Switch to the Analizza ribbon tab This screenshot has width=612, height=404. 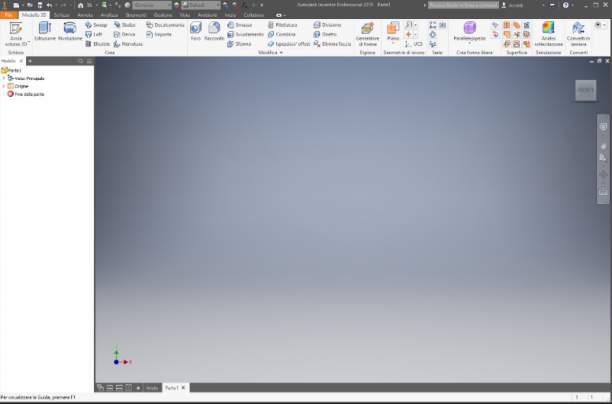pos(109,15)
